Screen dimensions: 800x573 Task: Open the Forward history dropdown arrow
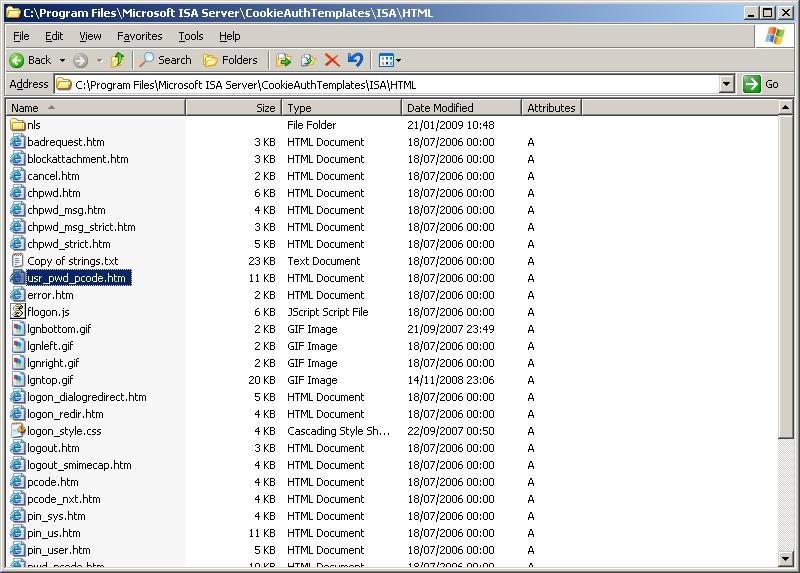[99, 60]
